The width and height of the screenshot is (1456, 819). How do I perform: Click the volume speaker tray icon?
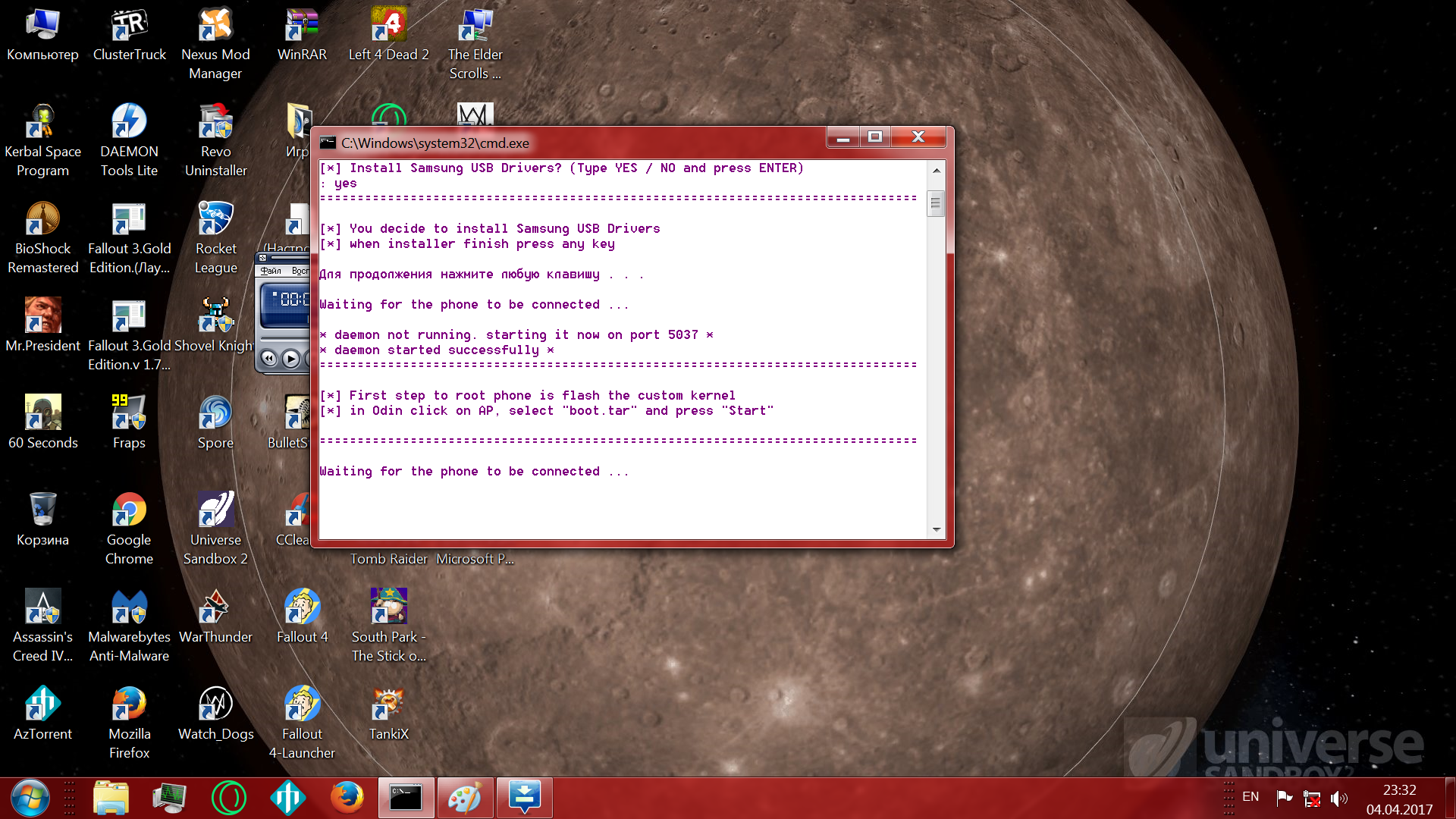tap(1338, 798)
